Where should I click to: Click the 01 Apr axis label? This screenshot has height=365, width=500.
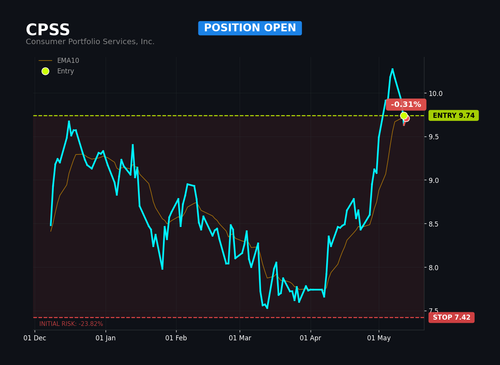point(310,338)
